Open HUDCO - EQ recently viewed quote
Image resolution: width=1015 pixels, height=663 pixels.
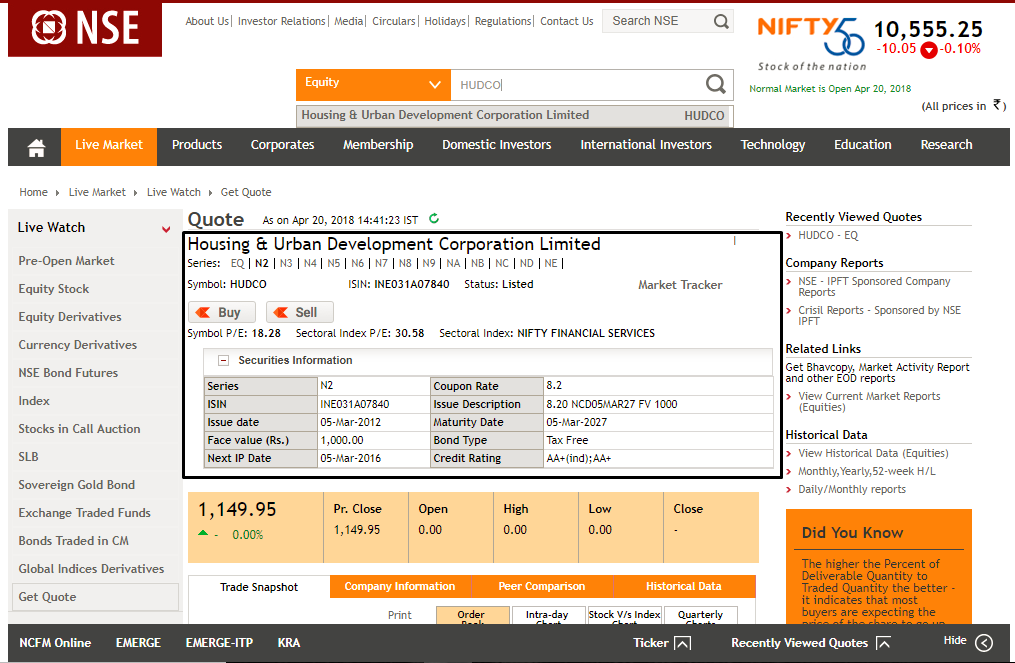pos(828,236)
